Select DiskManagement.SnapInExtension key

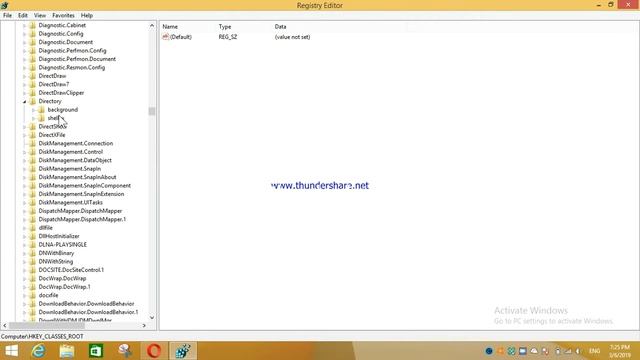(x=81, y=194)
